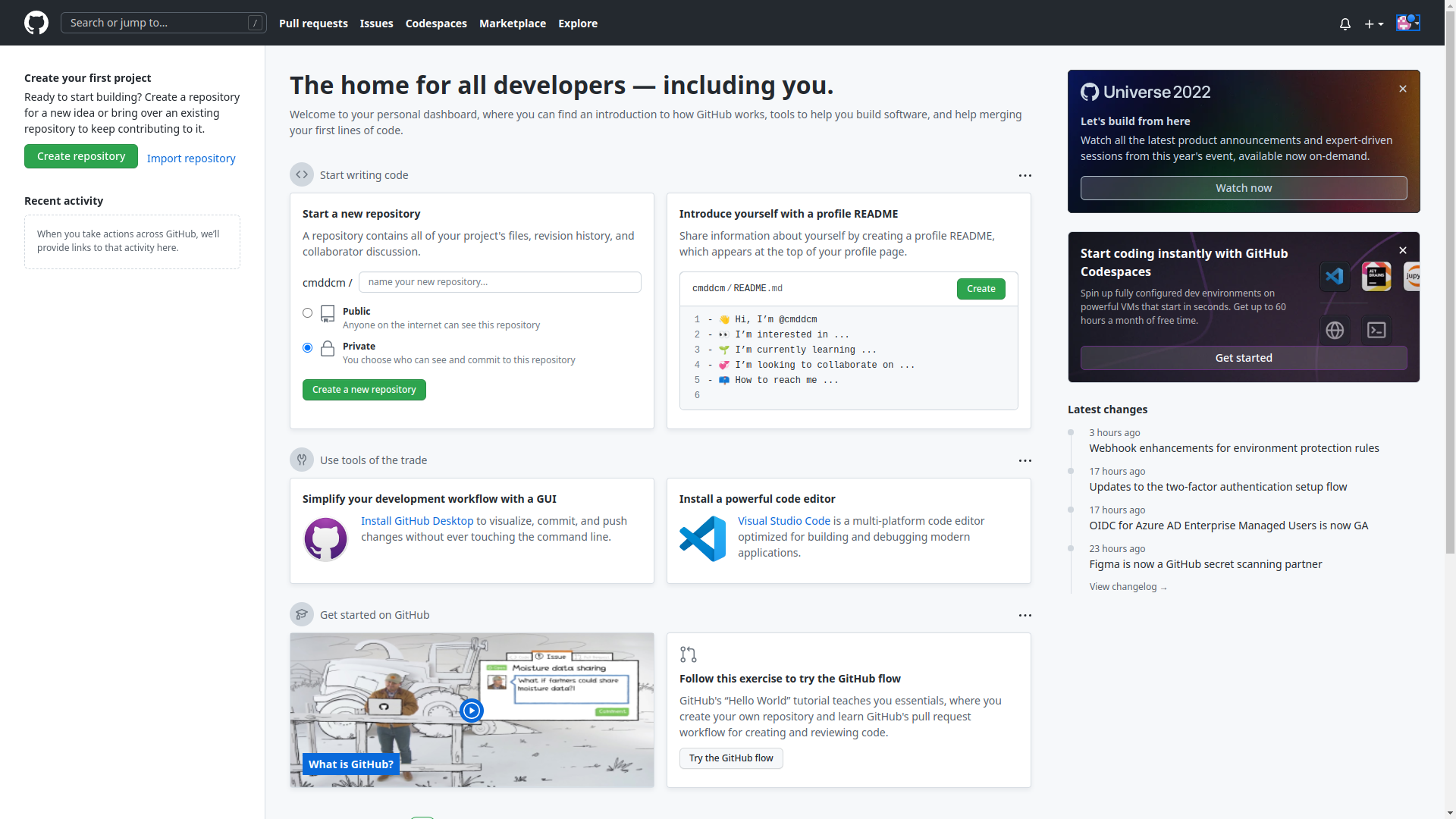This screenshot has width=1456, height=819.
Task: Open the GitHub Octocat home logo
Action: point(36,23)
